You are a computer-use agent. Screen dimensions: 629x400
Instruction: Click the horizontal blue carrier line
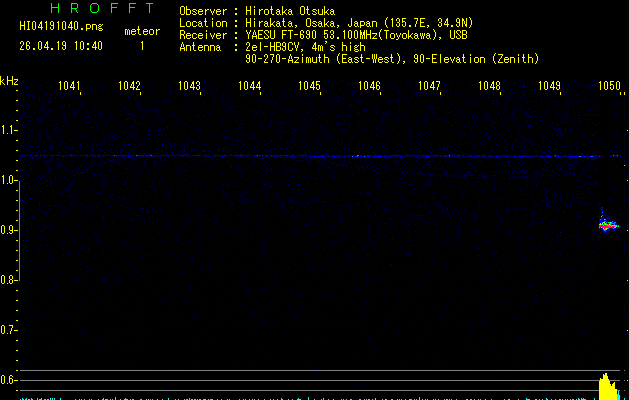[320, 156]
